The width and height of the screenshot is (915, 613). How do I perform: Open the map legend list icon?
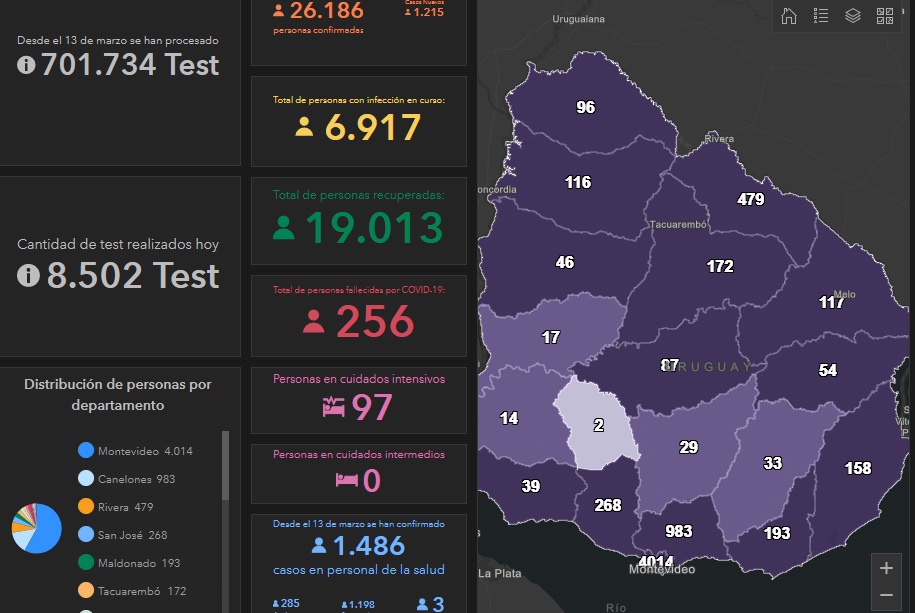click(x=821, y=16)
